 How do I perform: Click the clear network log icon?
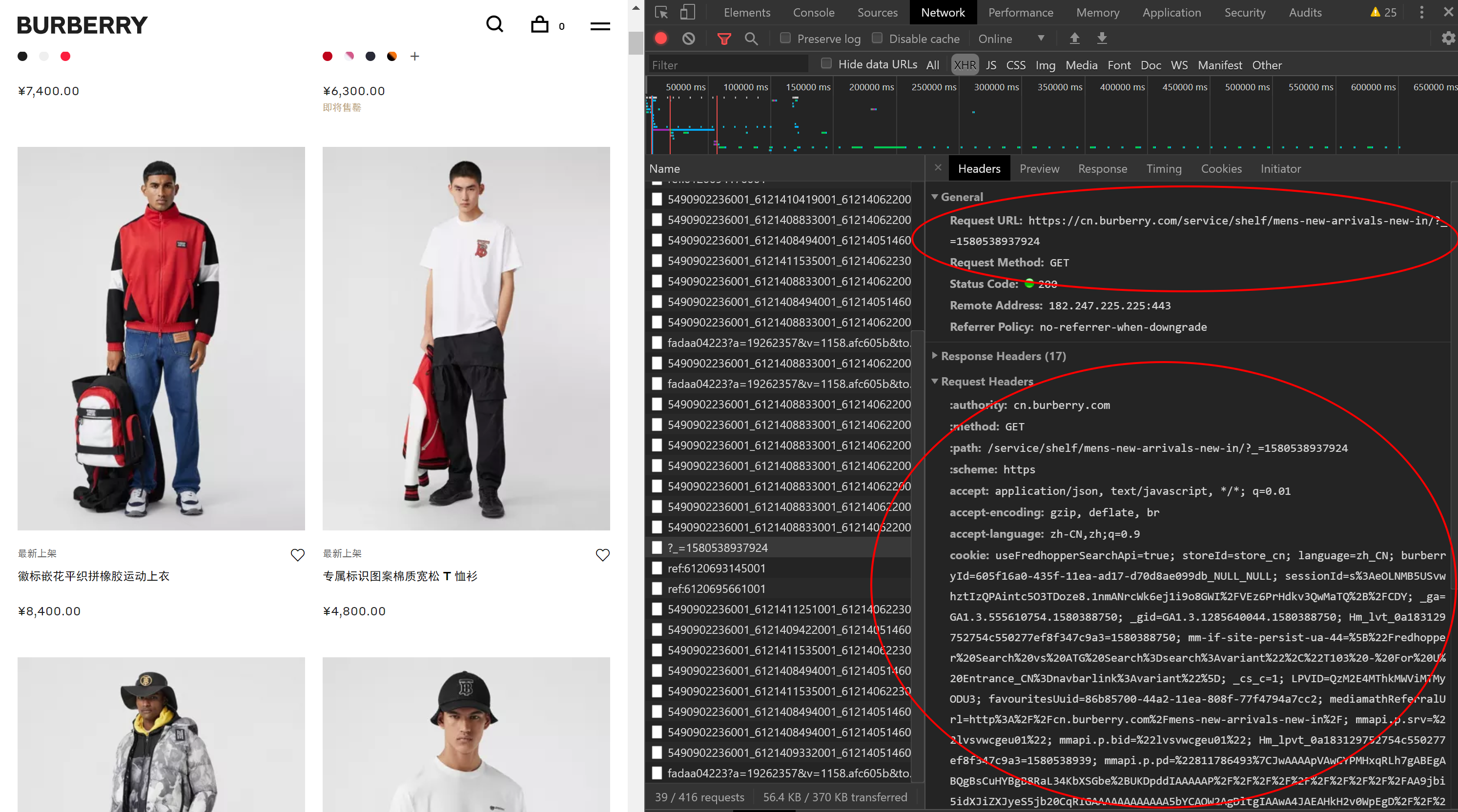[689, 38]
